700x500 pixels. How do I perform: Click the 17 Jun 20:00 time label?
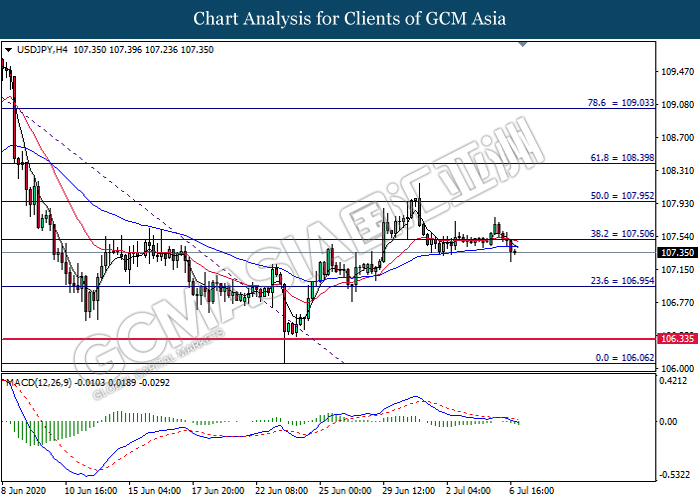tap(218, 491)
